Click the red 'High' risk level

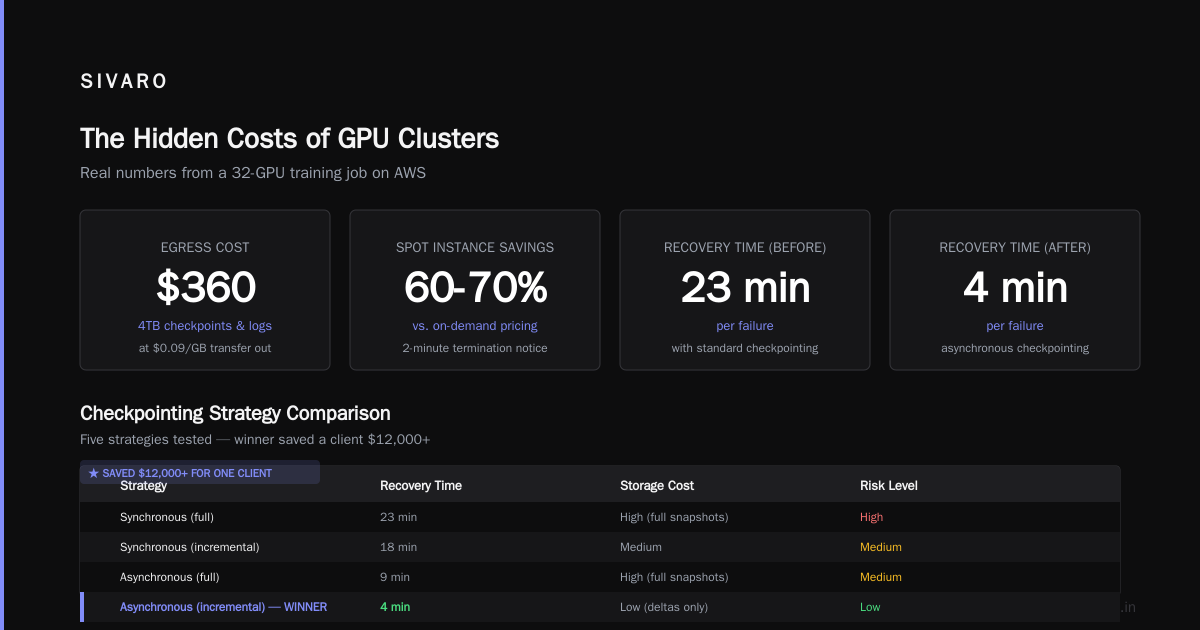(x=872, y=517)
